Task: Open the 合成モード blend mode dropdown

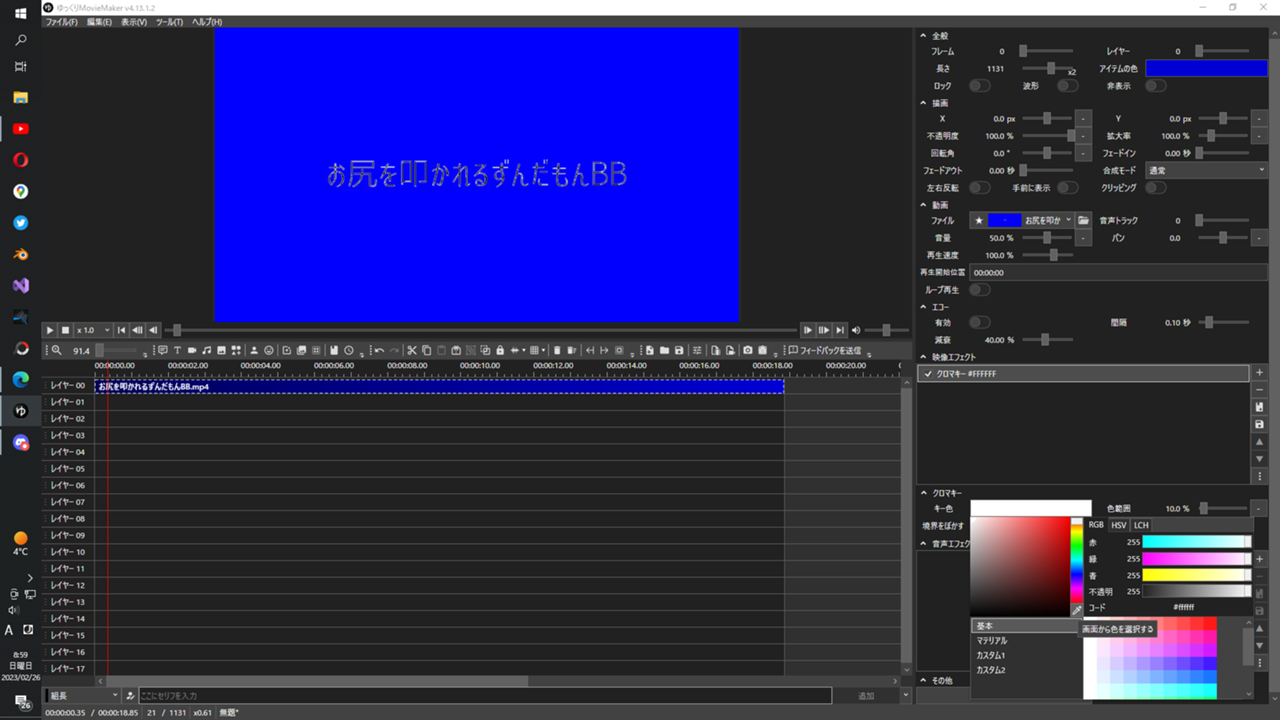Action: pyautogui.click(x=1205, y=170)
